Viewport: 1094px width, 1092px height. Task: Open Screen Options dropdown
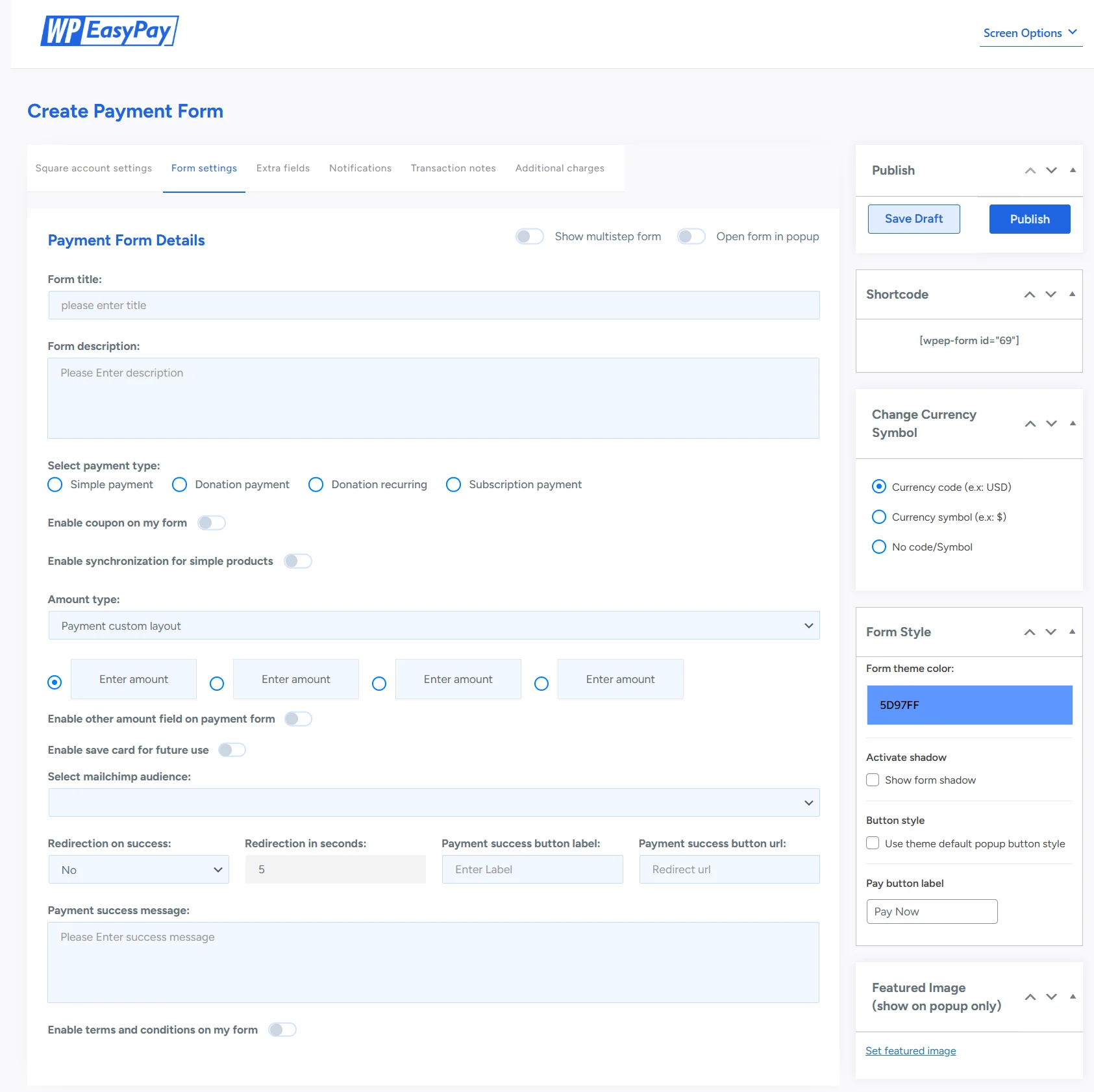click(1030, 33)
